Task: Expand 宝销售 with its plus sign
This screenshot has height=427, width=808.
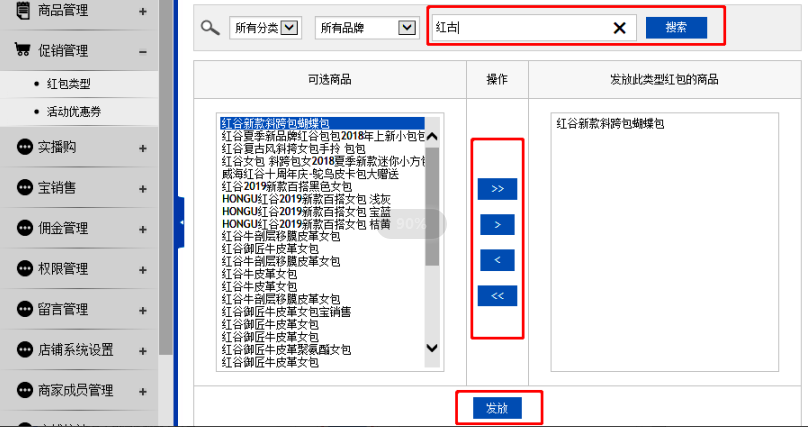Action: 143,189
